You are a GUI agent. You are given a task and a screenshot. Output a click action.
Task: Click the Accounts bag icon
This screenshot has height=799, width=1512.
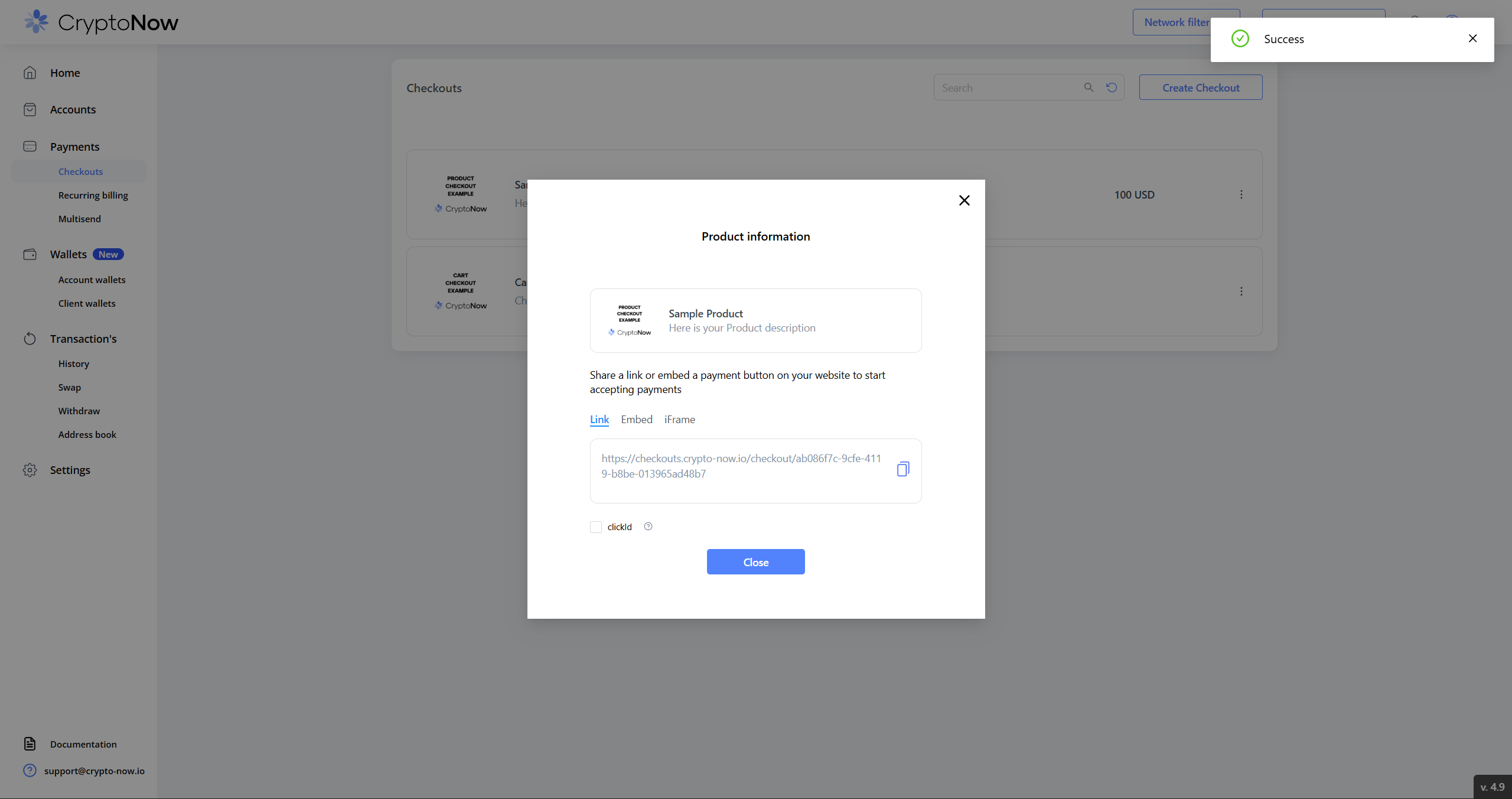coord(30,109)
